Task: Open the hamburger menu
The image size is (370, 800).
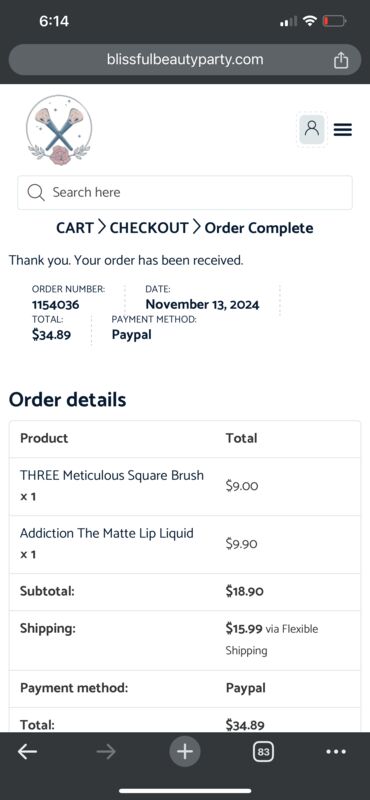Action: point(342,130)
